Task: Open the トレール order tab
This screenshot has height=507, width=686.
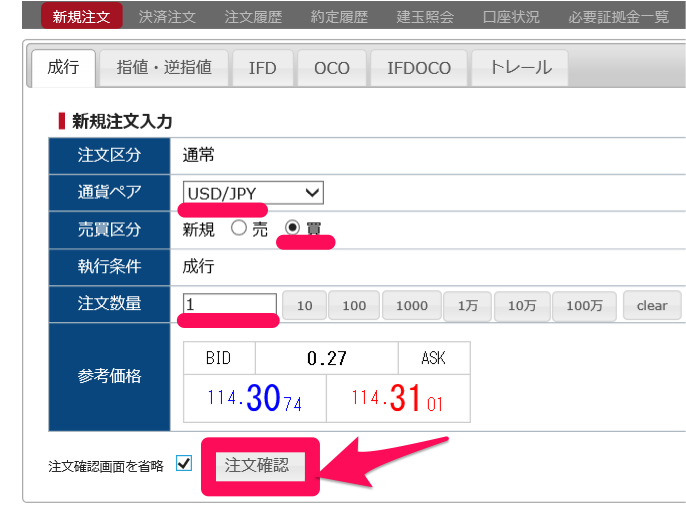Action: (x=520, y=68)
